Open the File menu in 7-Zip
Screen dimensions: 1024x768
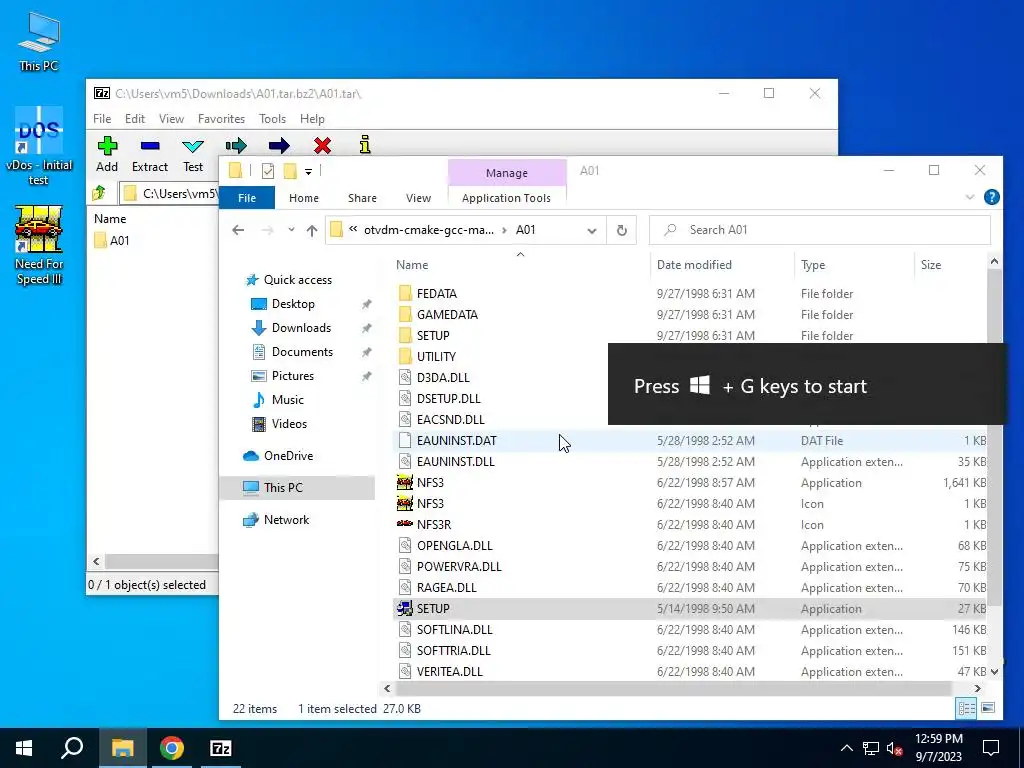click(102, 119)
